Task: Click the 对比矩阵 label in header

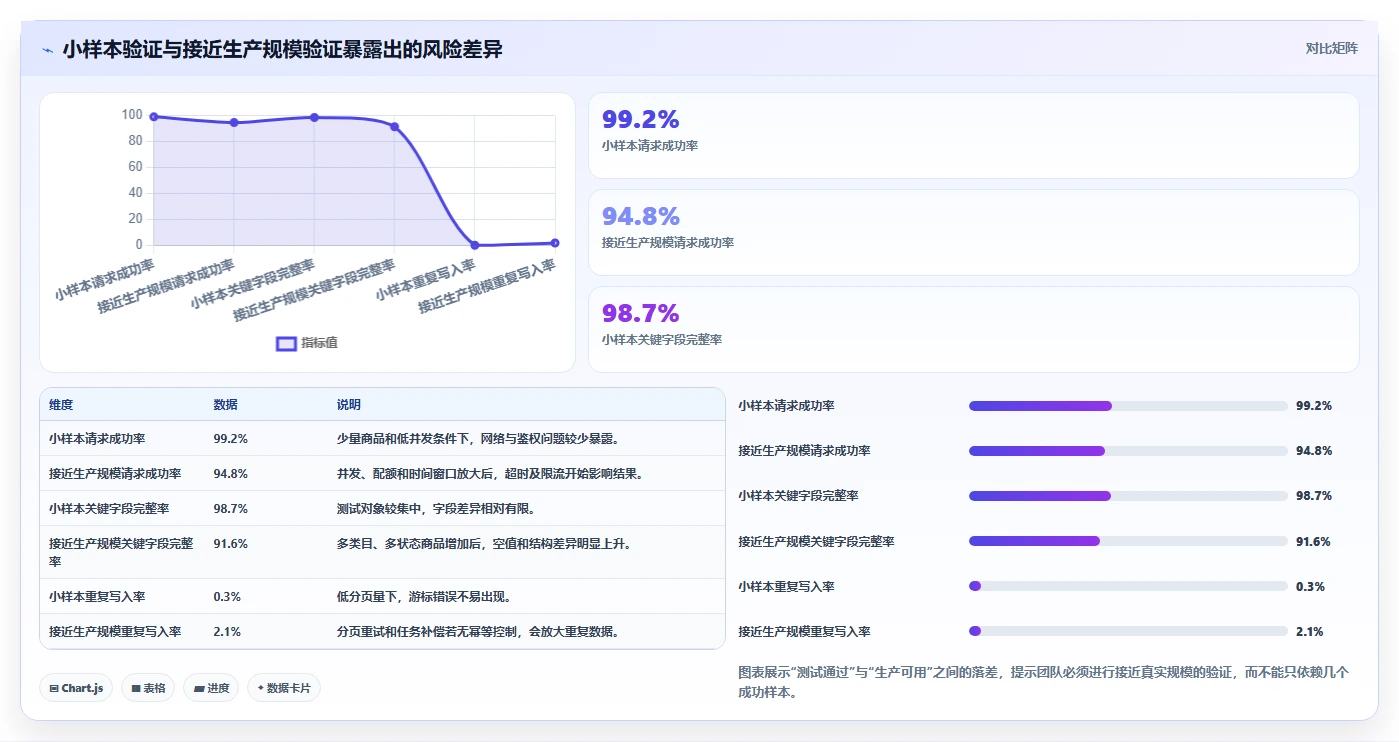Action: [1331, 48]
